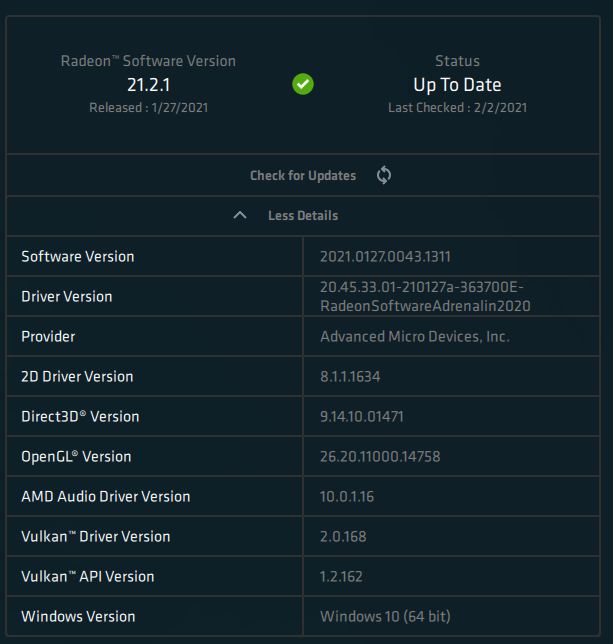613x644 pixels.
Task: Select Advanced Micro Devices, Inc. value
Action: 415,337
